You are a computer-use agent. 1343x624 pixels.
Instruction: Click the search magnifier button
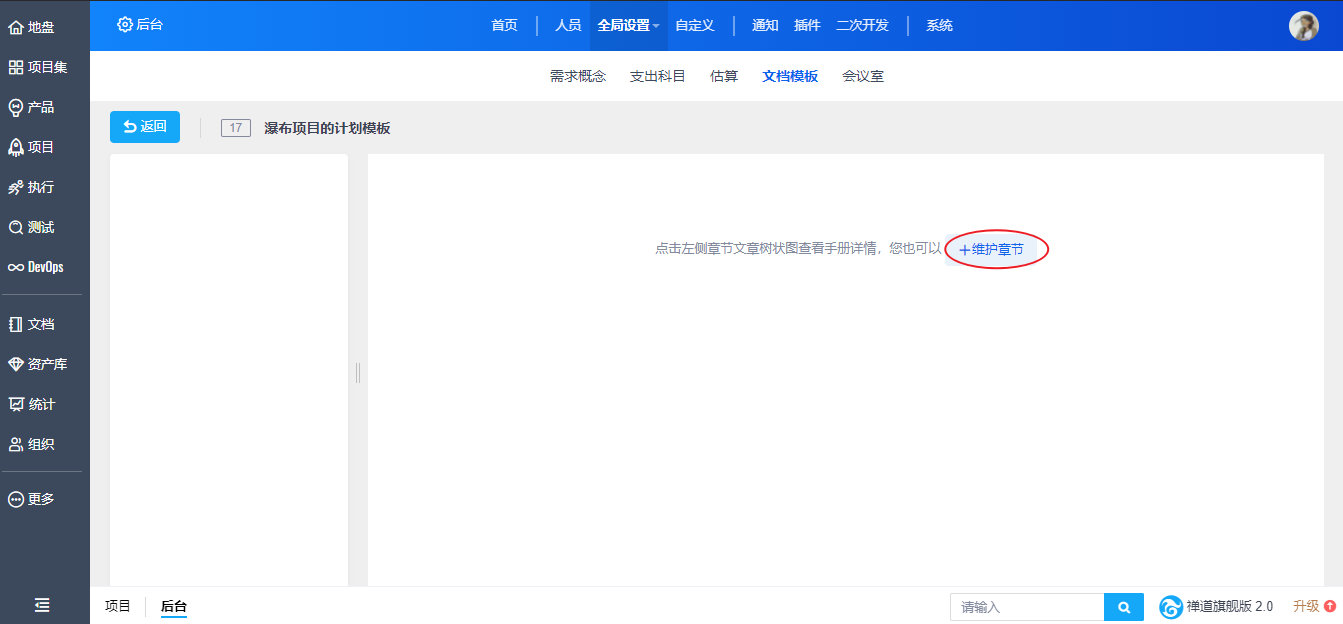1124,607
